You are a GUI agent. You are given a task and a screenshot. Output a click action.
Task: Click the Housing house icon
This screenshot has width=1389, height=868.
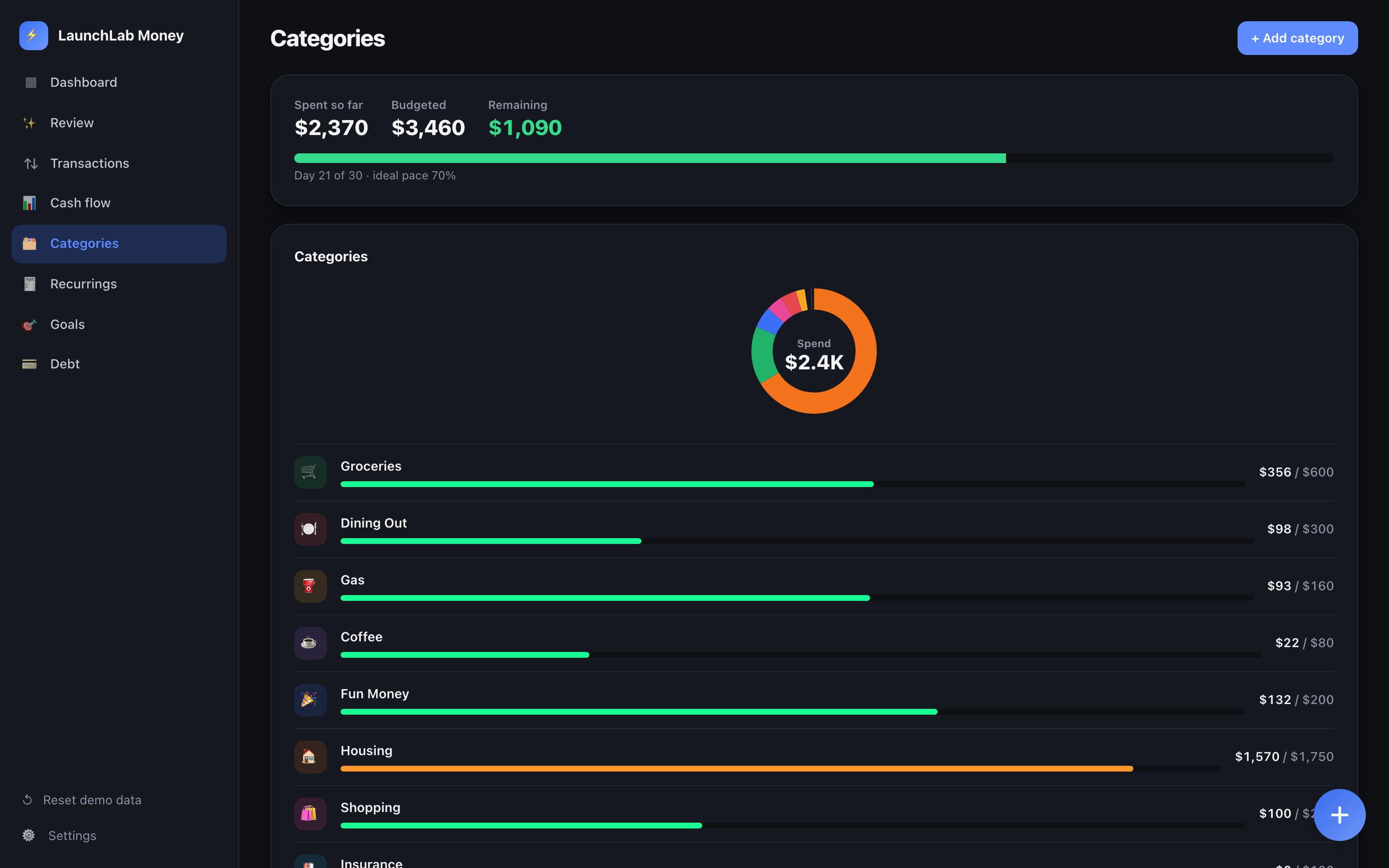point(311,757)
